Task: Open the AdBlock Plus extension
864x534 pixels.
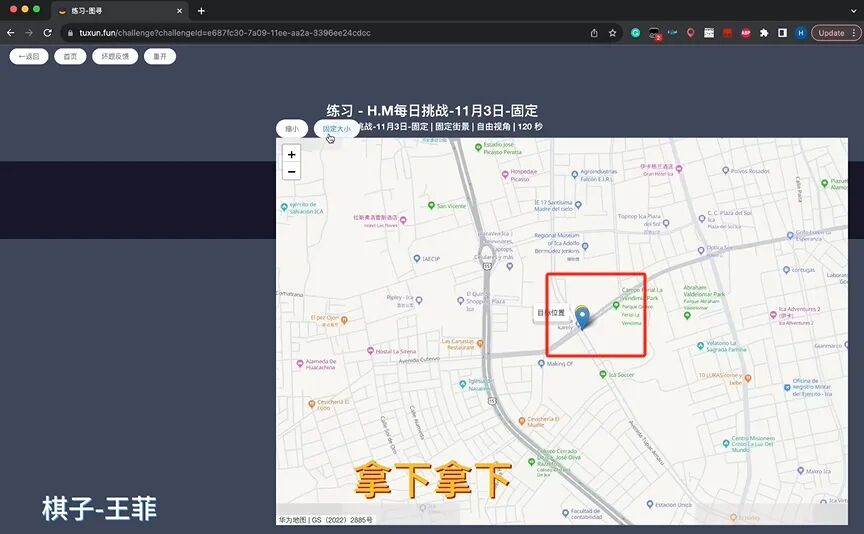Action: [x=746, y=33]
